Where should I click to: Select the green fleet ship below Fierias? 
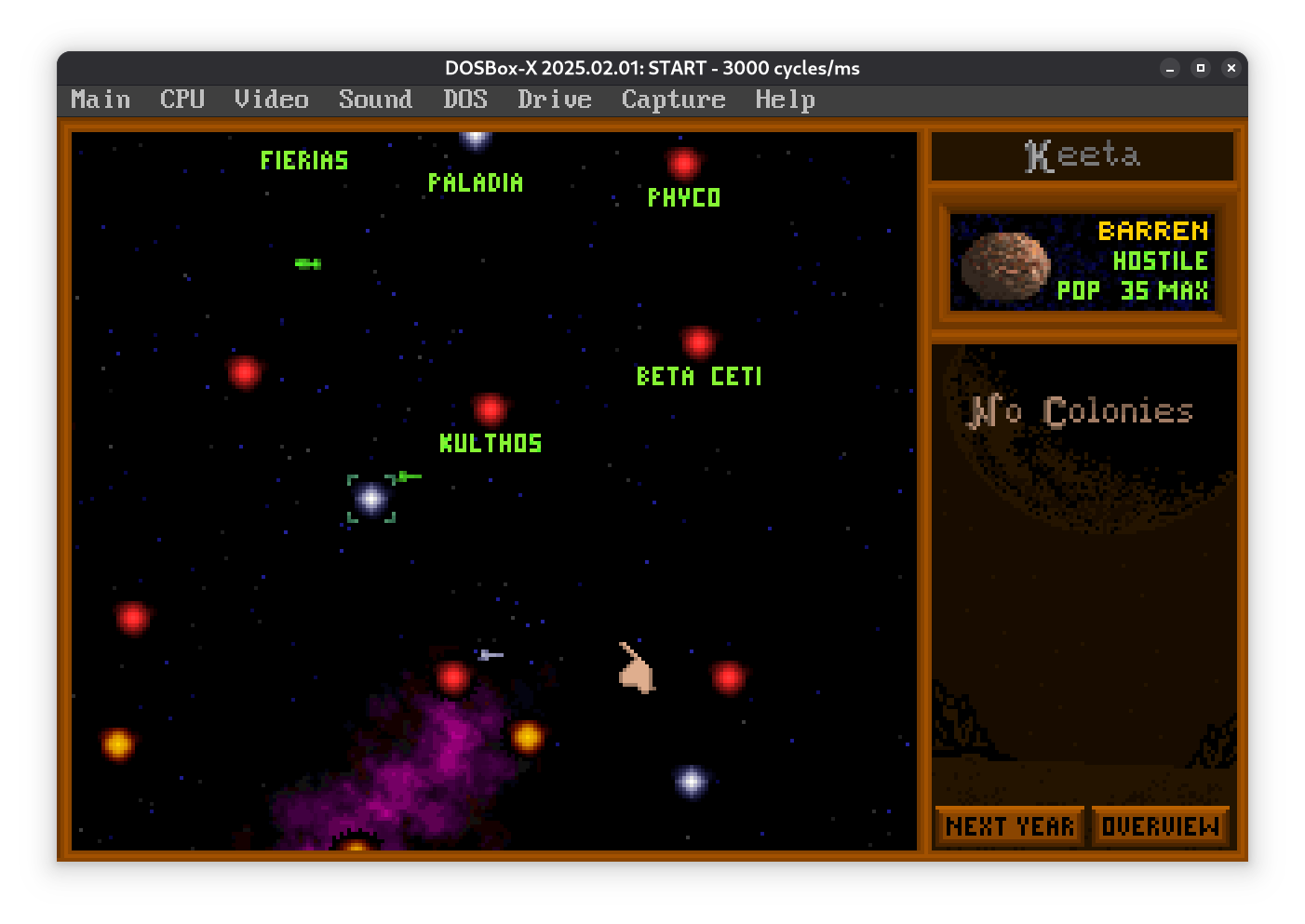pos(308,264)
